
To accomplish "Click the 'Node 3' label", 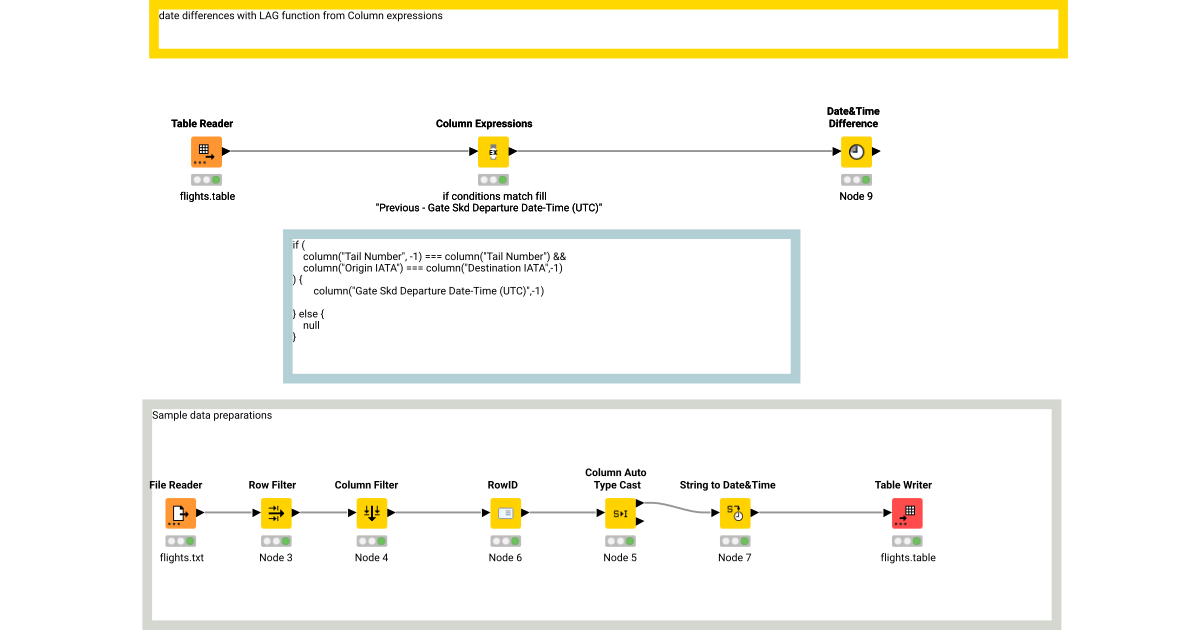I will pos(276,557).
